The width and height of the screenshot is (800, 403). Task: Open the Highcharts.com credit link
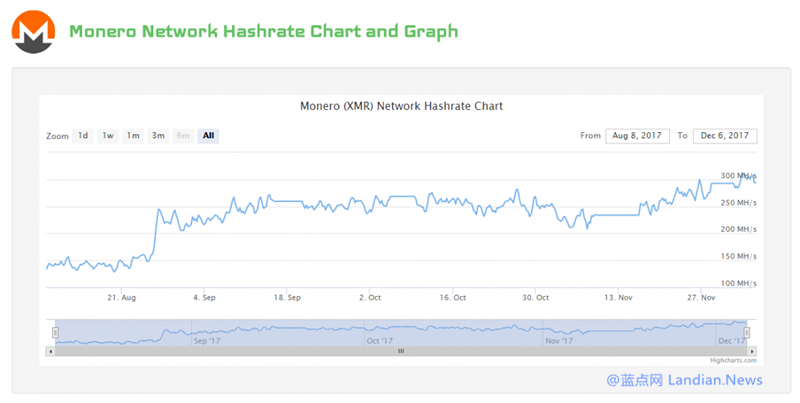pos(733,360)
